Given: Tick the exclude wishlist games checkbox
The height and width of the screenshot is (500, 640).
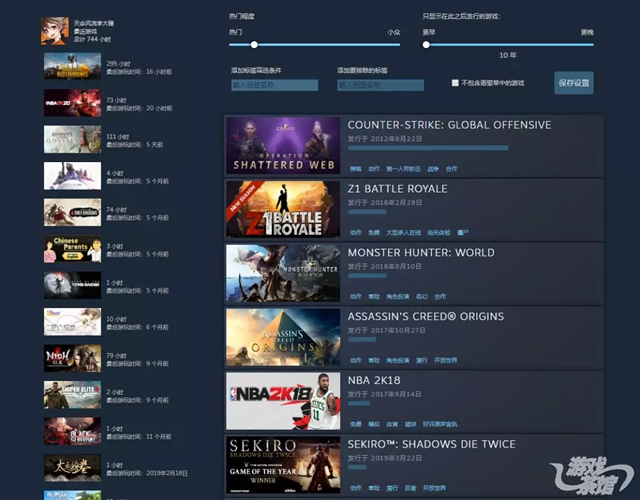Looking at the screenshot, I should tap(455, 83).
